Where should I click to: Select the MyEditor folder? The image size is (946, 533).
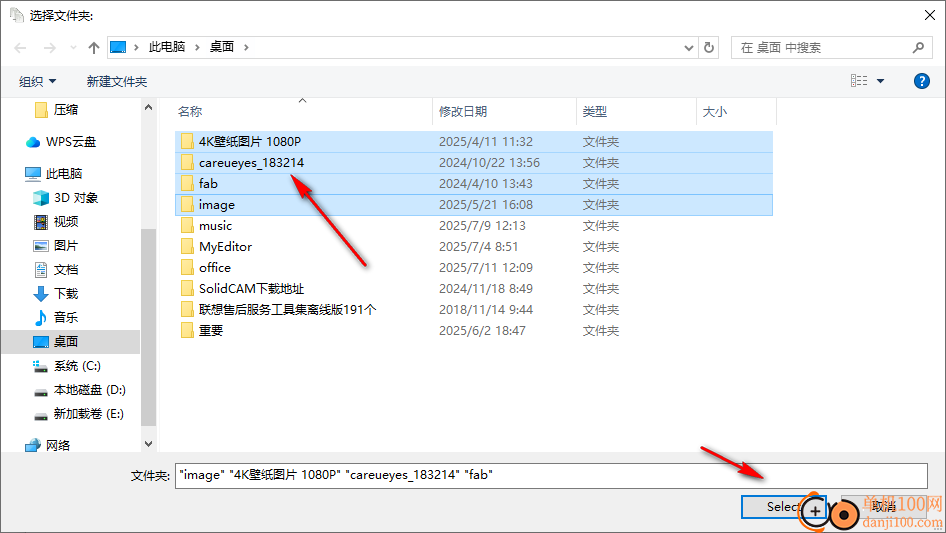(x=474, y=247)
